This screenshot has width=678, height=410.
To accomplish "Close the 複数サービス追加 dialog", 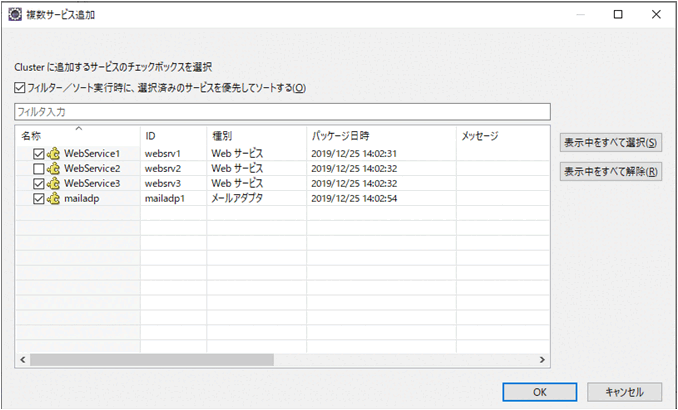I will pyautogui.click(x=656, y=14).
